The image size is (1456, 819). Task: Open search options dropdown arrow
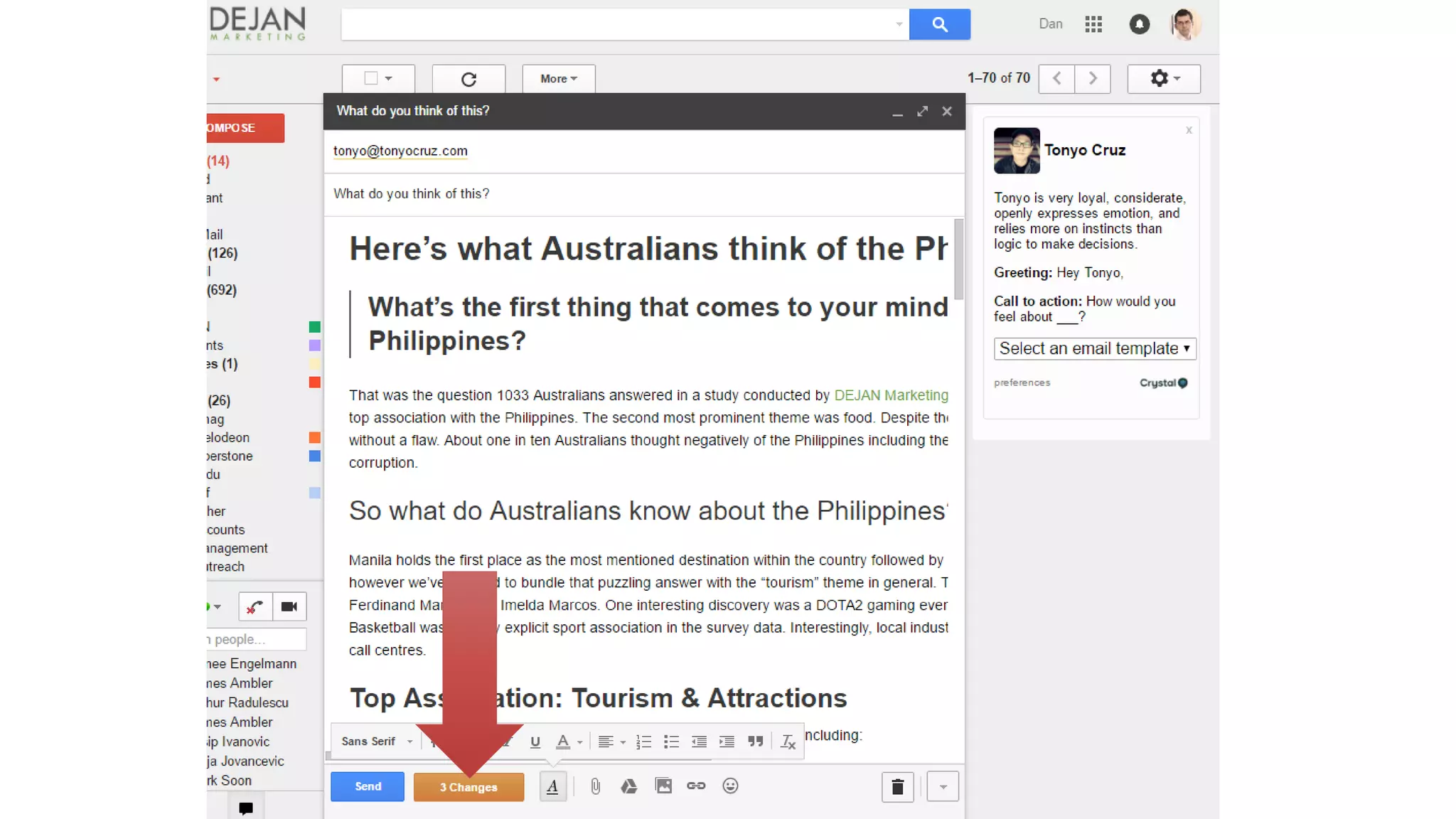pos(899,24)
